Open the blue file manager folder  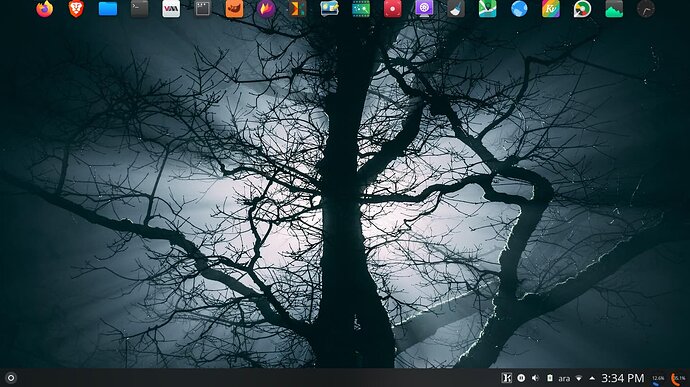click(x=108, y=9)
